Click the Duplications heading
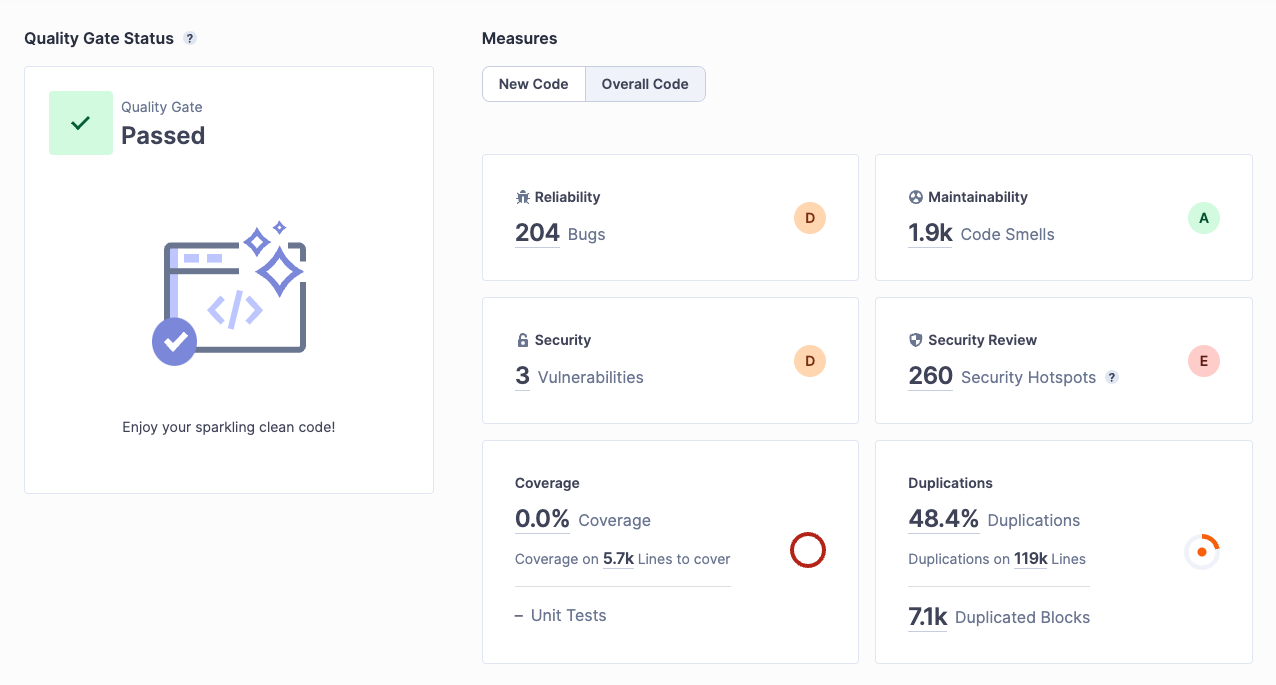Image resolution: width=1276 pixels, height=685 pixels. 950,483
